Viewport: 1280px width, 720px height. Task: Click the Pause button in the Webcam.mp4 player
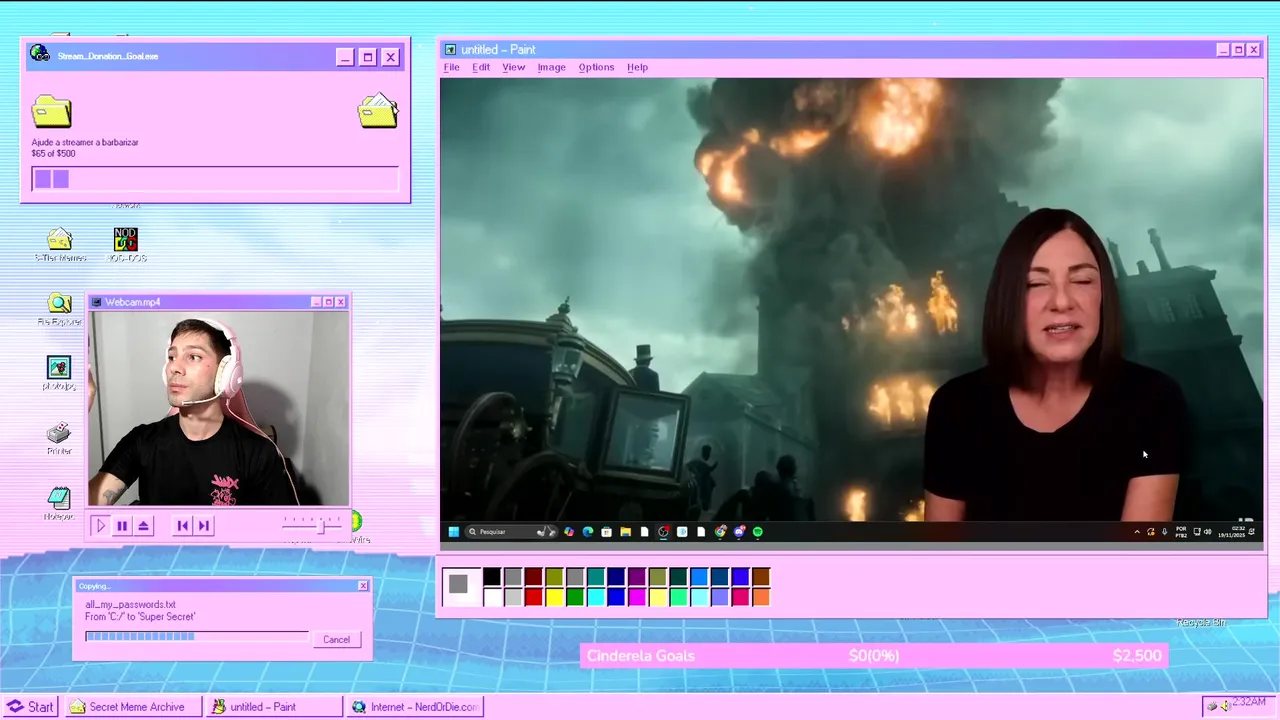pyautogui.click(x=122, y=525)
